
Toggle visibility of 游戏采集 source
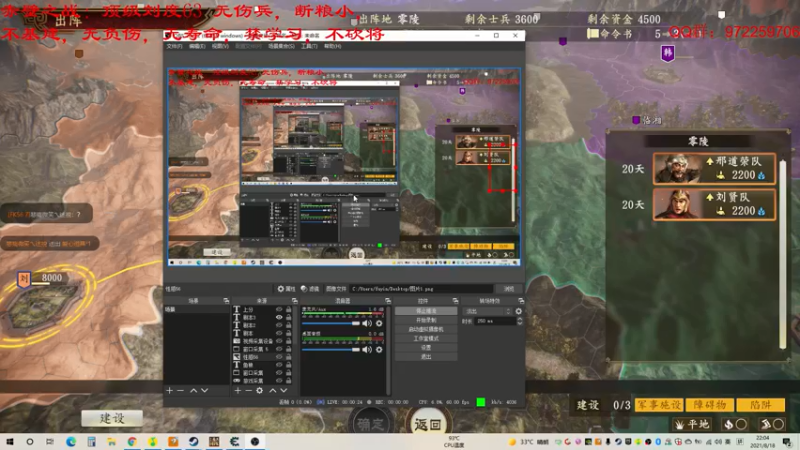coord(279,381)
